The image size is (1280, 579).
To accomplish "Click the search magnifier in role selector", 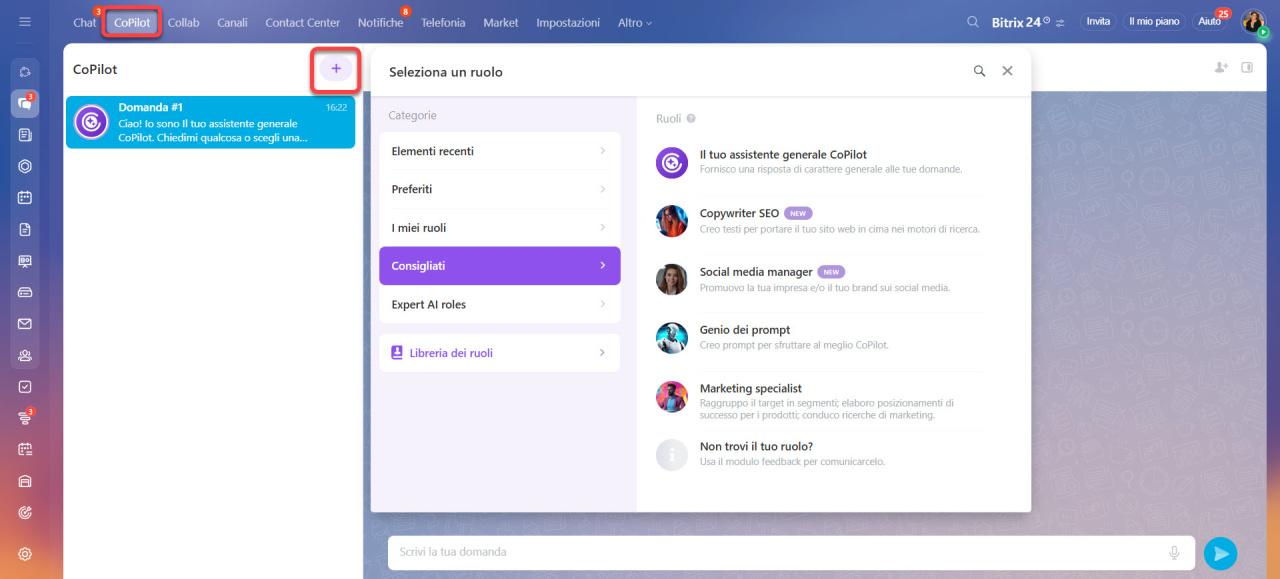I will [979, 71].
